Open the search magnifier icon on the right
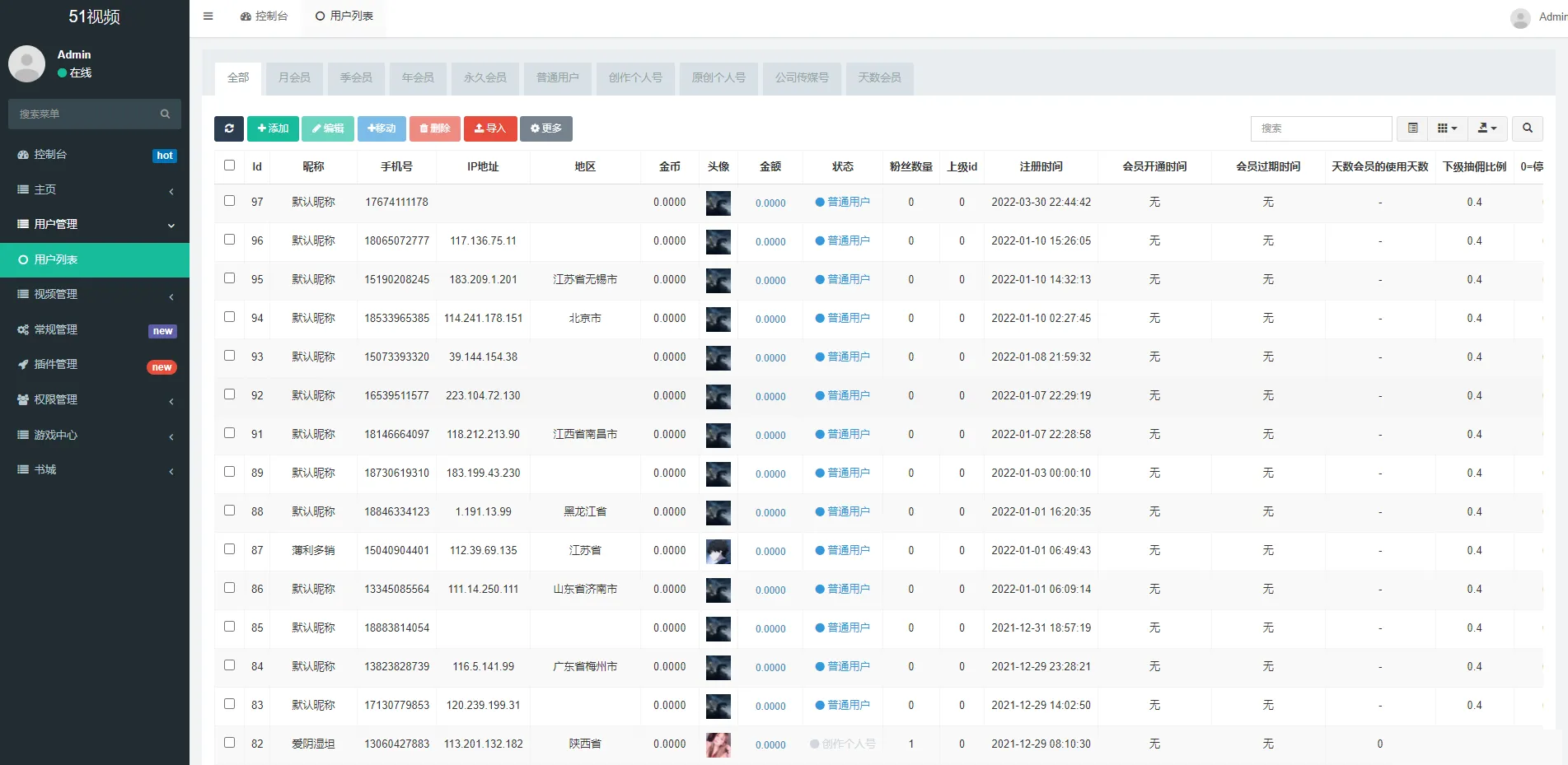Viewport: 1568px width, 765px height. pyautogui.click(x=1527, y=128)
